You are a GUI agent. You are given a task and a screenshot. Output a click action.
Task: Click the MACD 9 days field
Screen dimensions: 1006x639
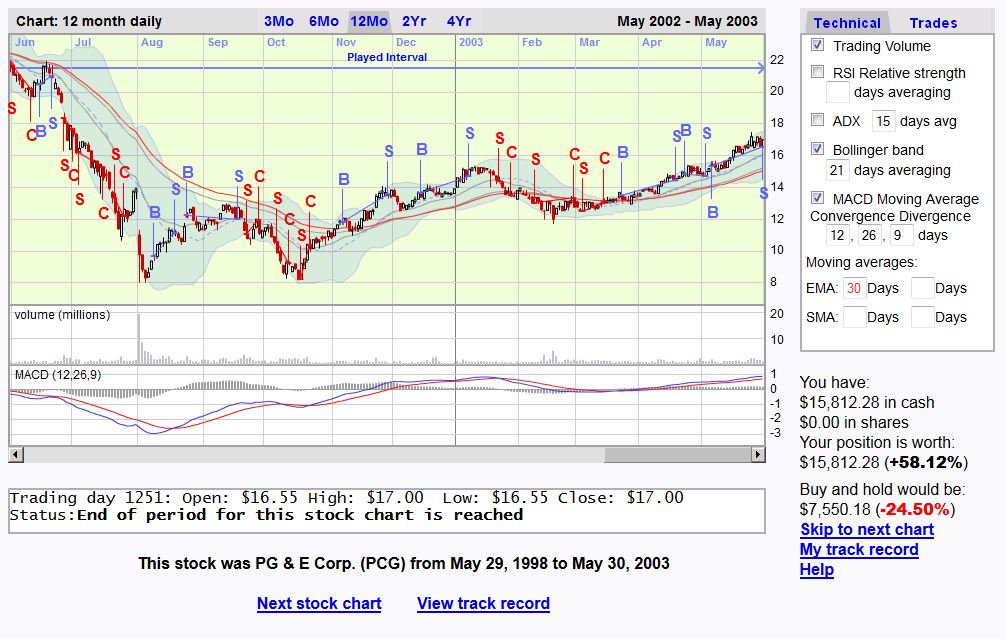(901, 235)
